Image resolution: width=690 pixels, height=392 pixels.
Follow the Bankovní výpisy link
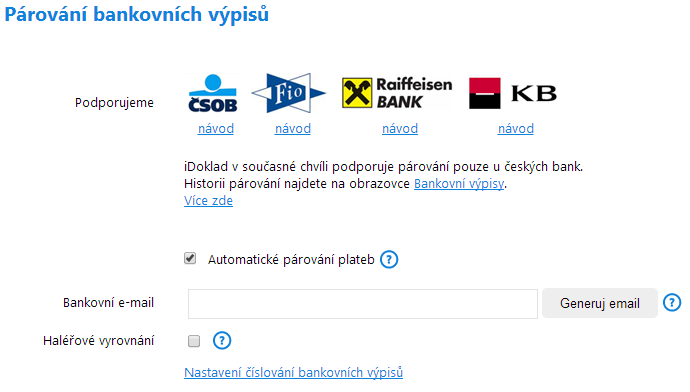[459, 183]
